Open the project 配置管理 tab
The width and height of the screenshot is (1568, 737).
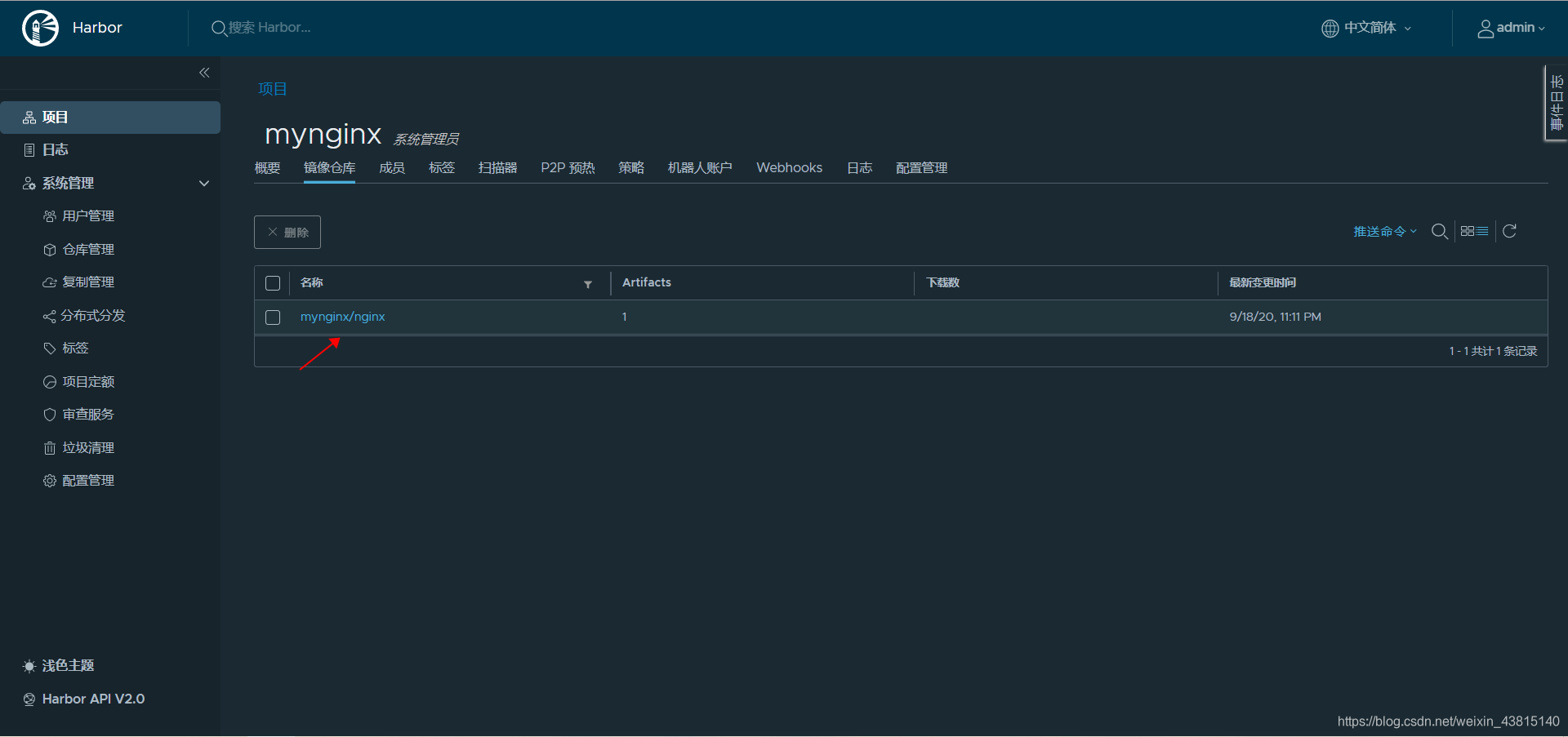[921, 168]
